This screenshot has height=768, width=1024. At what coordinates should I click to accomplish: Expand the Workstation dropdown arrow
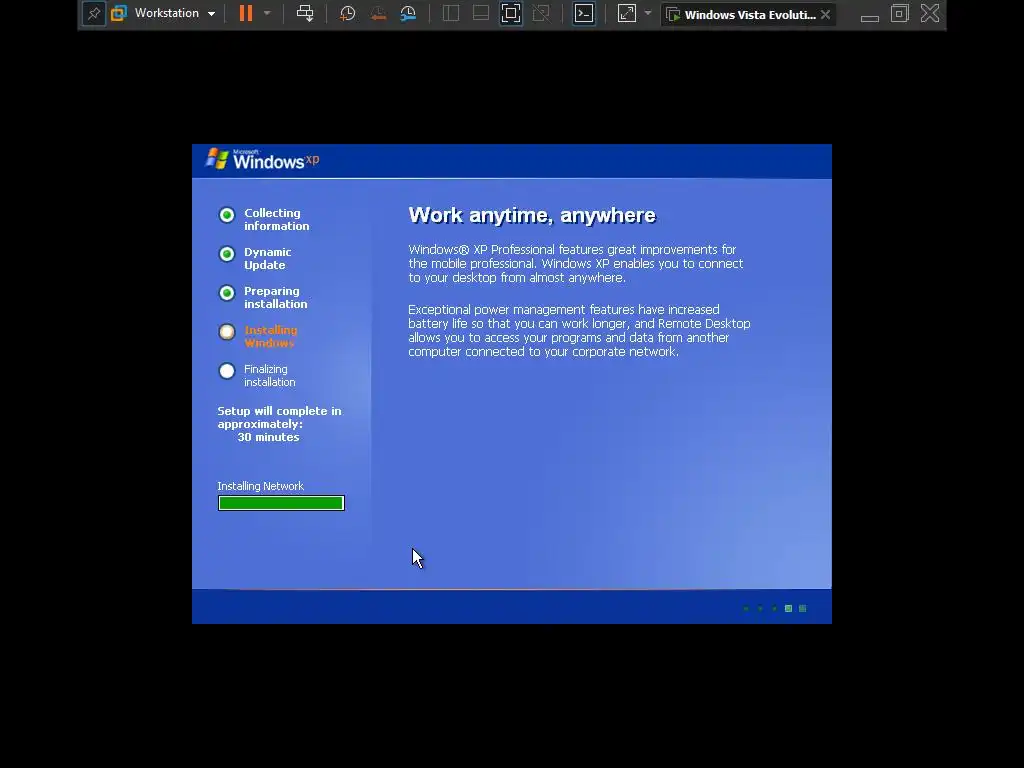pyautogui.click(x=211, y=14)
